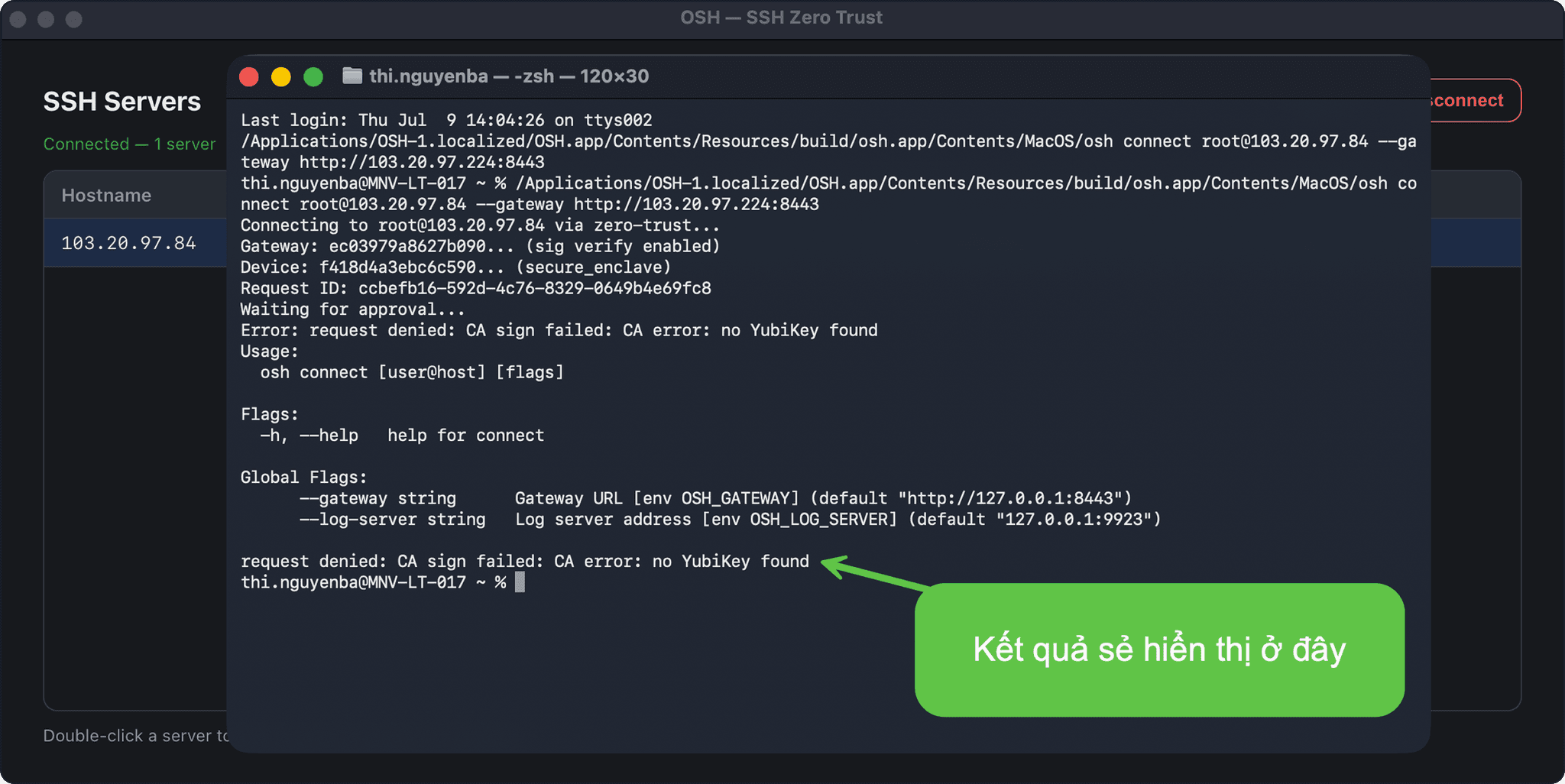Screen dimensions: 1565x784
Task: Minimize the terminal with yellow button
Action: [281, 76]
